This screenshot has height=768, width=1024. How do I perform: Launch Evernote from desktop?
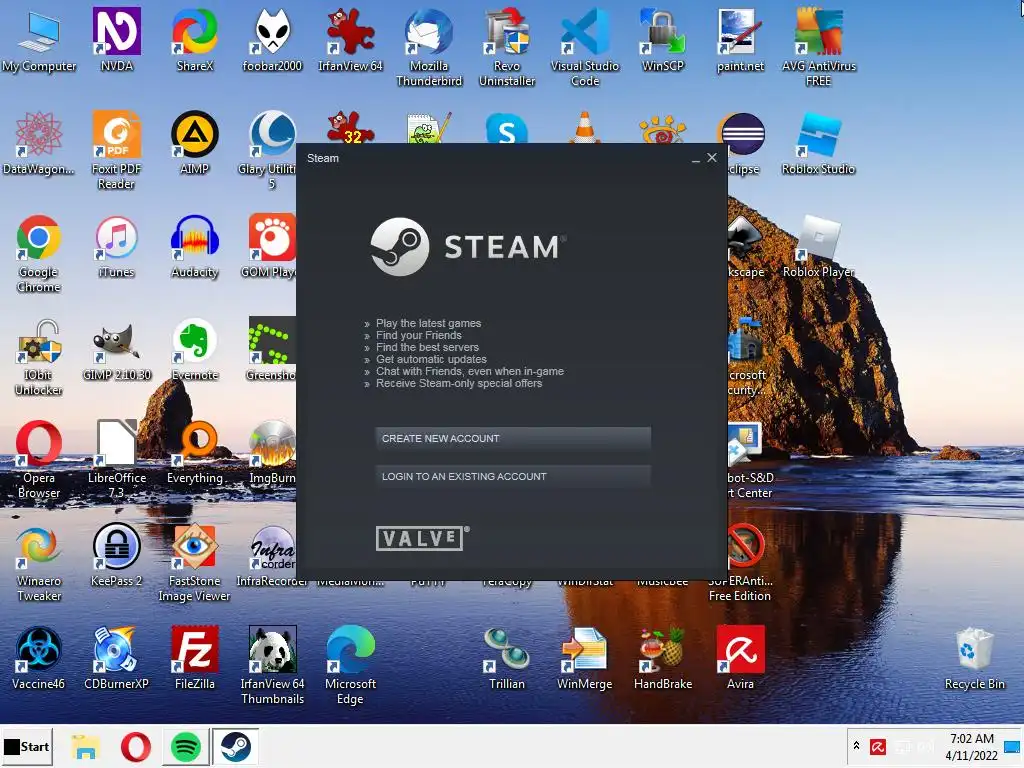coord(195,350)
